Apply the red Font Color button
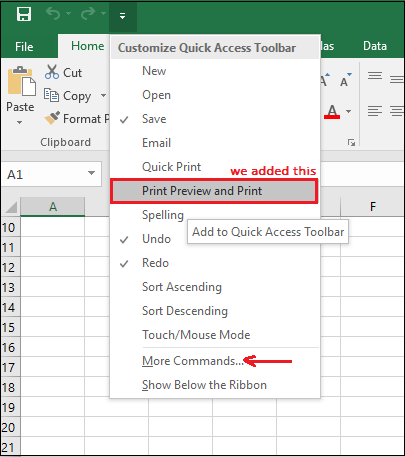Screen dimensions: 405x457 click(x=332, y=111)
